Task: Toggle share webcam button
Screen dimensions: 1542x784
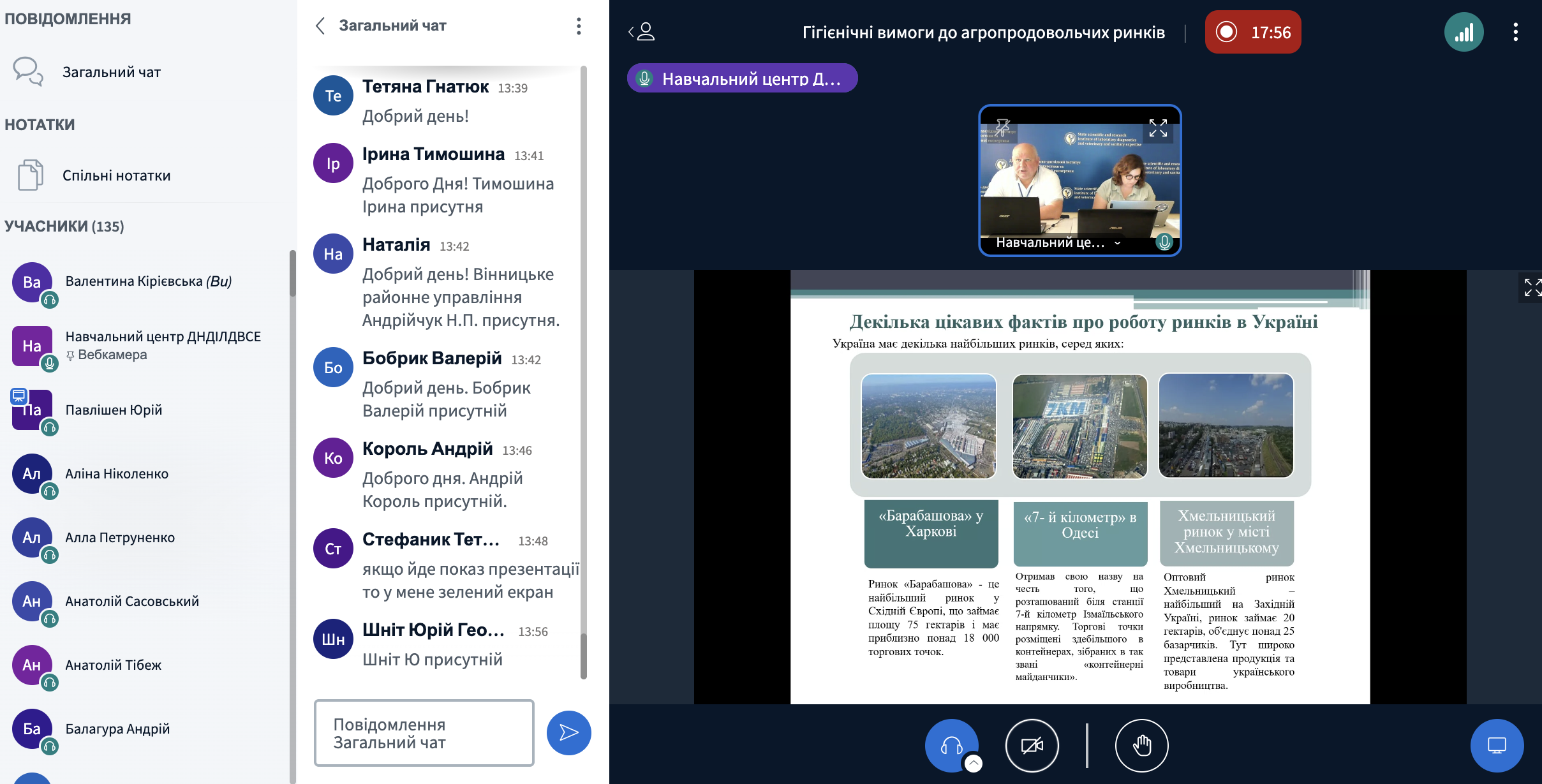Action: [x=1032, y=745]
